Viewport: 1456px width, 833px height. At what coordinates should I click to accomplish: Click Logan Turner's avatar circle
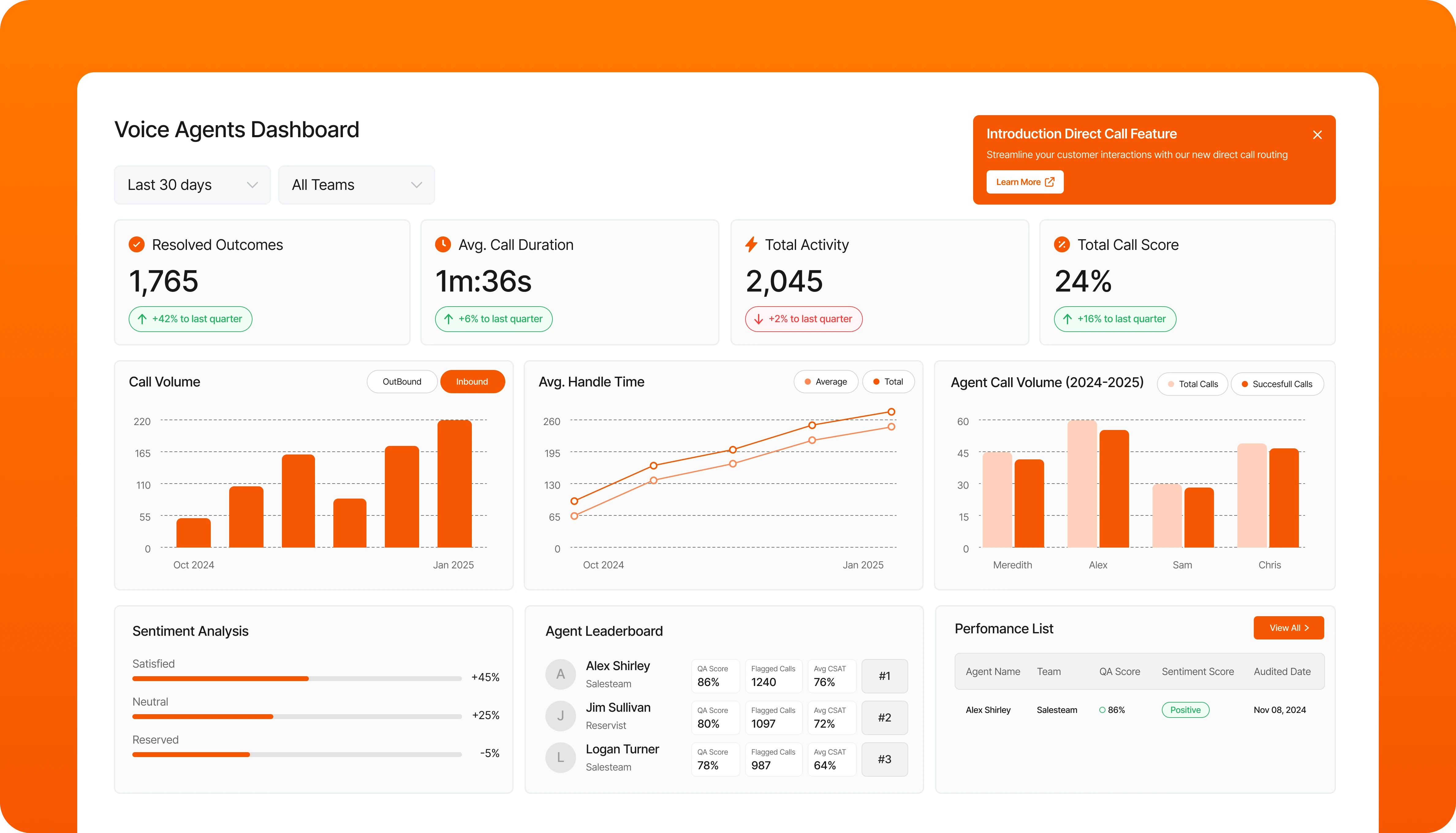(560, 757)
